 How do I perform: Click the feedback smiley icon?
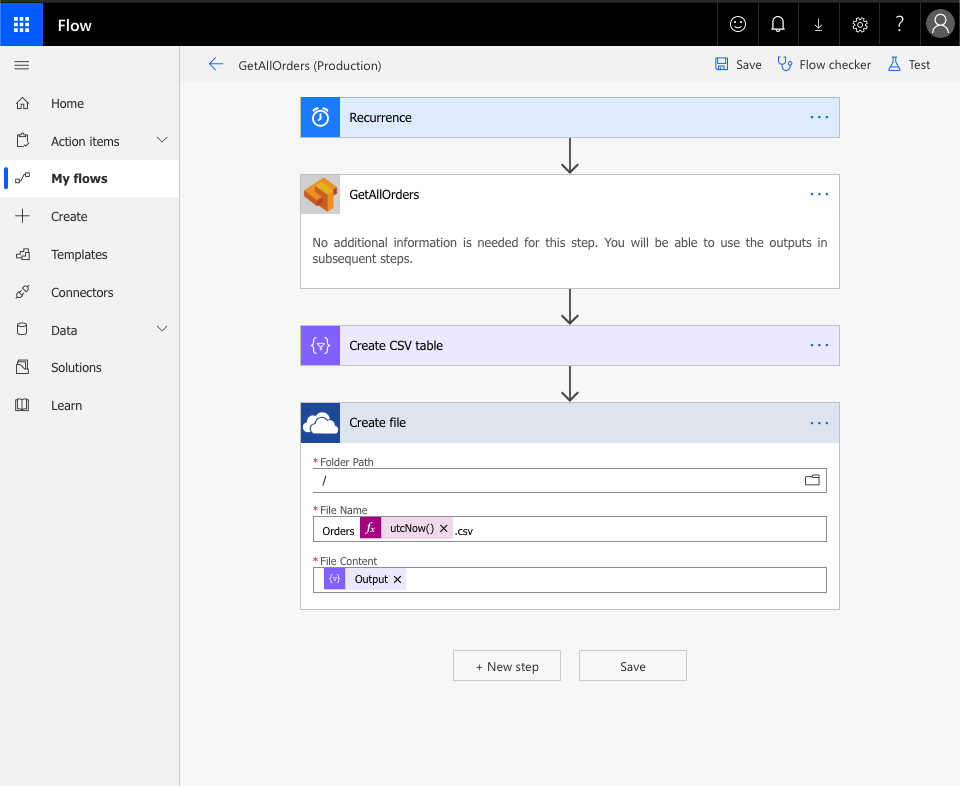pos(738,25)
